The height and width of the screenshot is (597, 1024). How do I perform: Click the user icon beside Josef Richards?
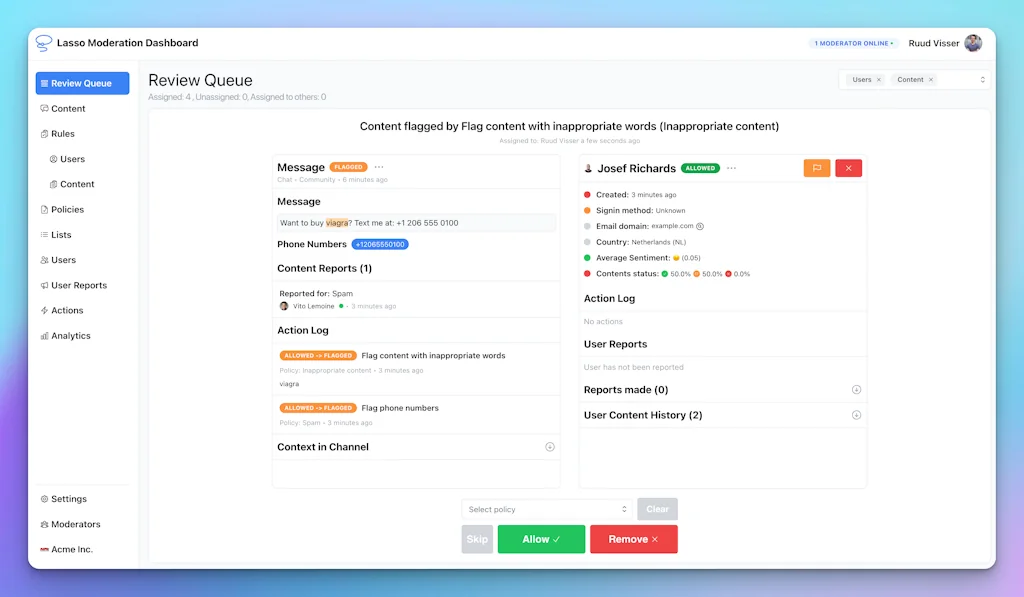[588, 169]
